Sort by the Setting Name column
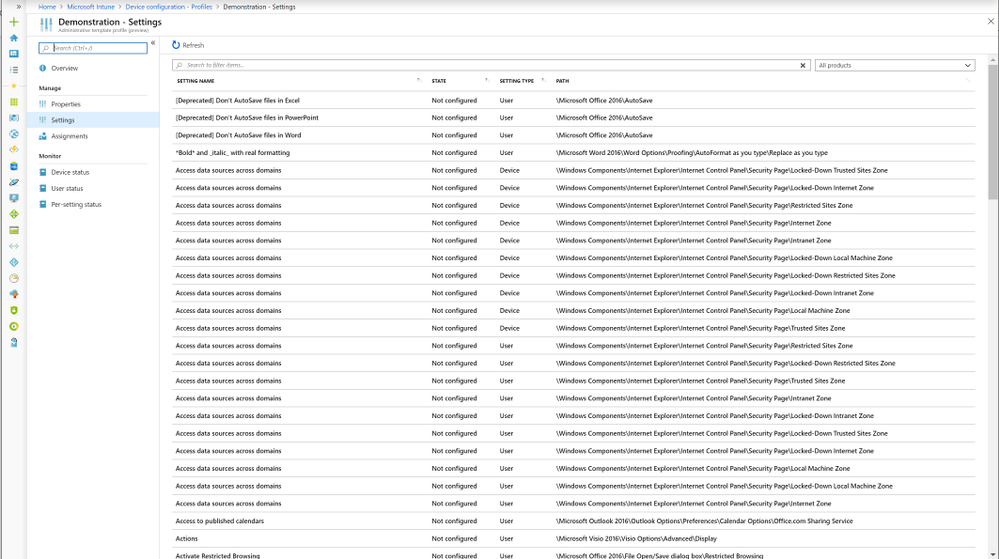 tap(196, 81)
